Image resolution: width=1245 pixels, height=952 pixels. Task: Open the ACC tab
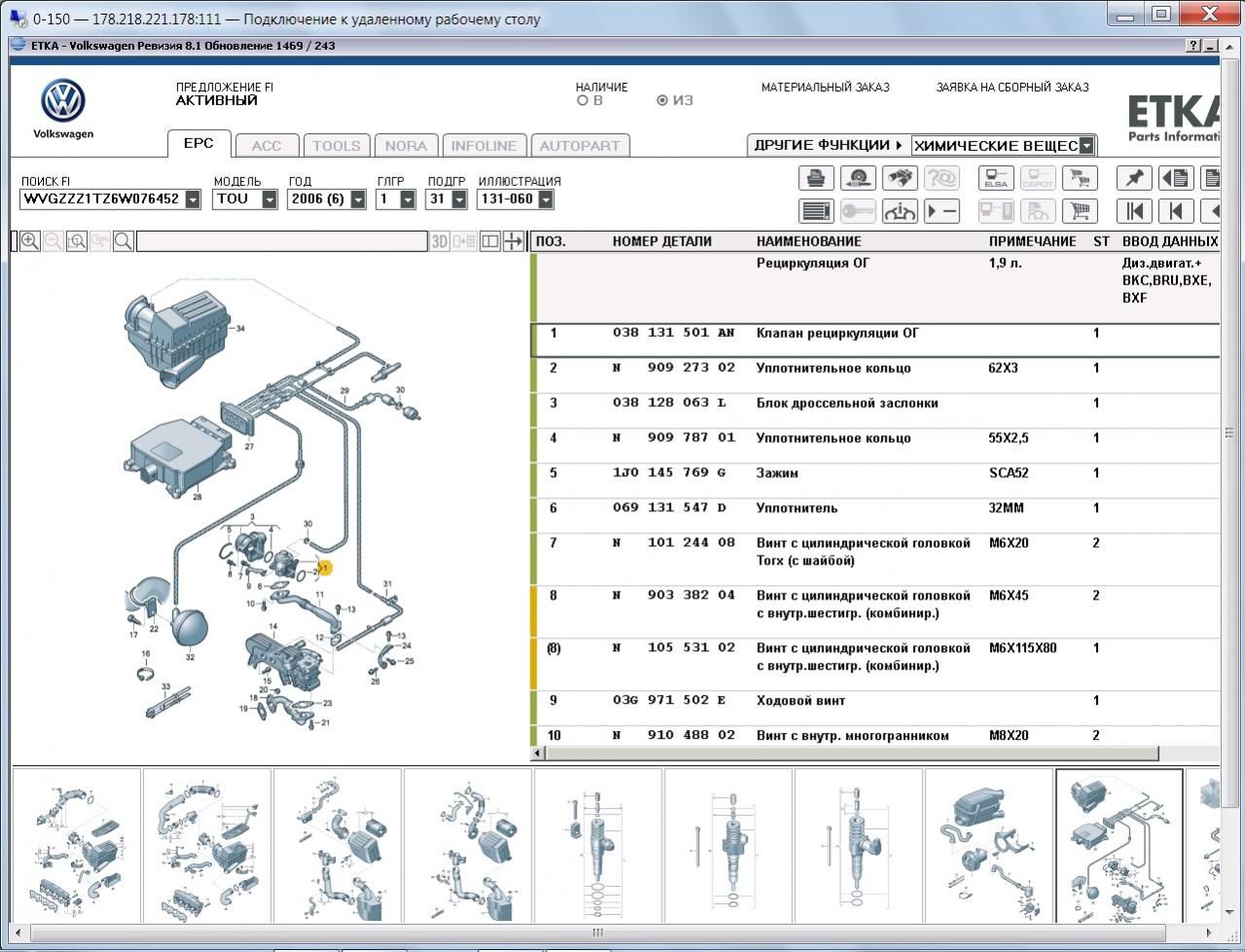266,146
